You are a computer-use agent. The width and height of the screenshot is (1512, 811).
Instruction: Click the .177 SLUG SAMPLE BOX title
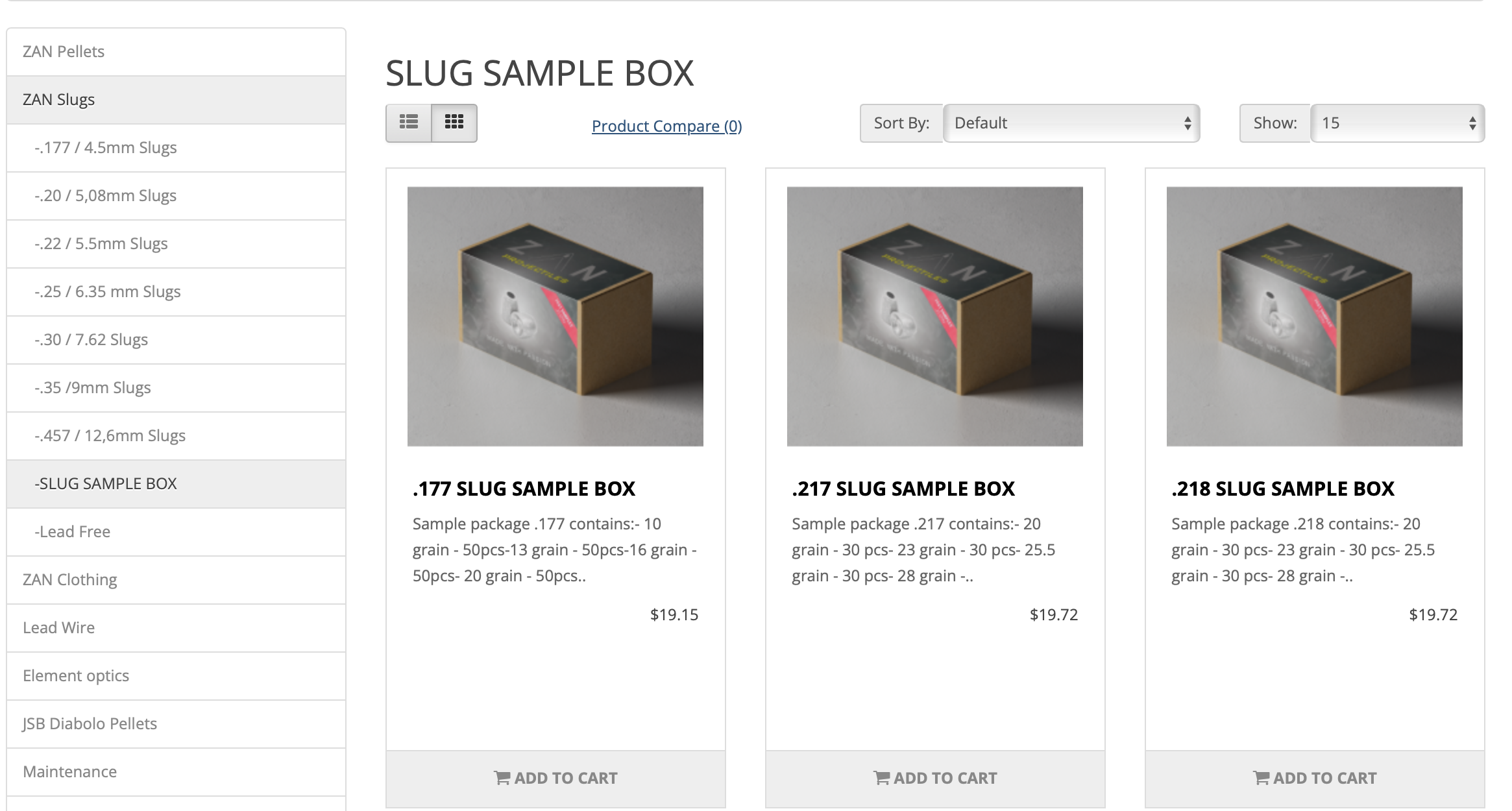(x=524, y=489)
